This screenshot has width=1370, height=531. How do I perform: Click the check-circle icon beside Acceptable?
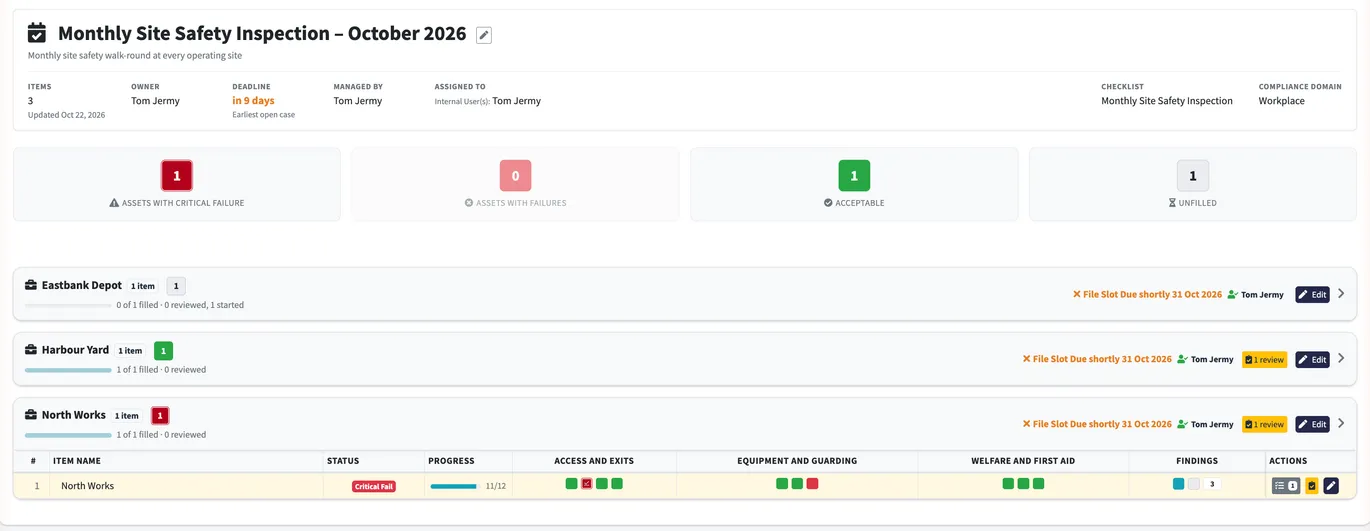828,203
